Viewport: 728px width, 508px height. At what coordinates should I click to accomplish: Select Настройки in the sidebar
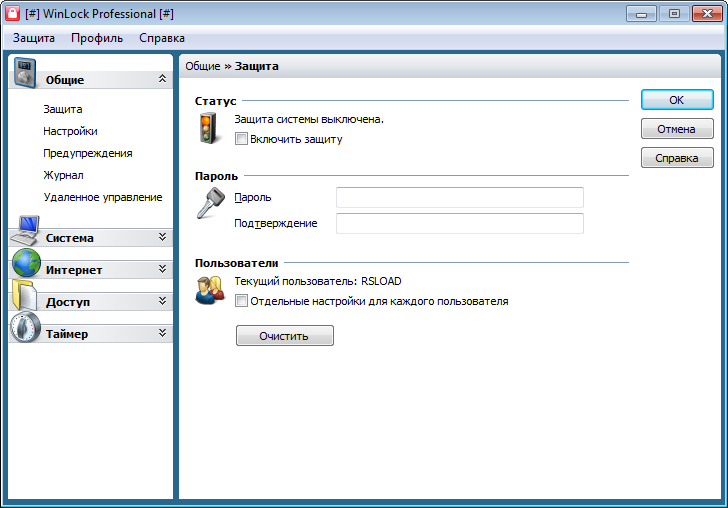coord(70,131)
